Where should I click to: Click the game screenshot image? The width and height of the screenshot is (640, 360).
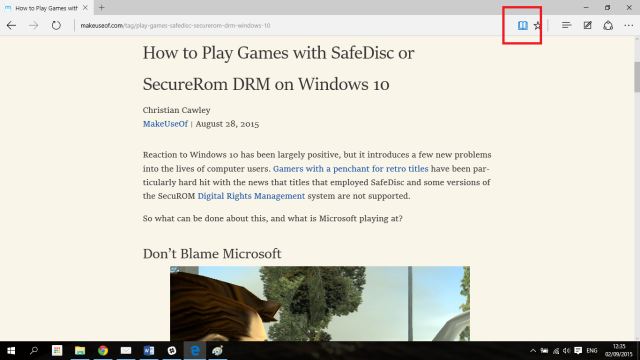320,303
